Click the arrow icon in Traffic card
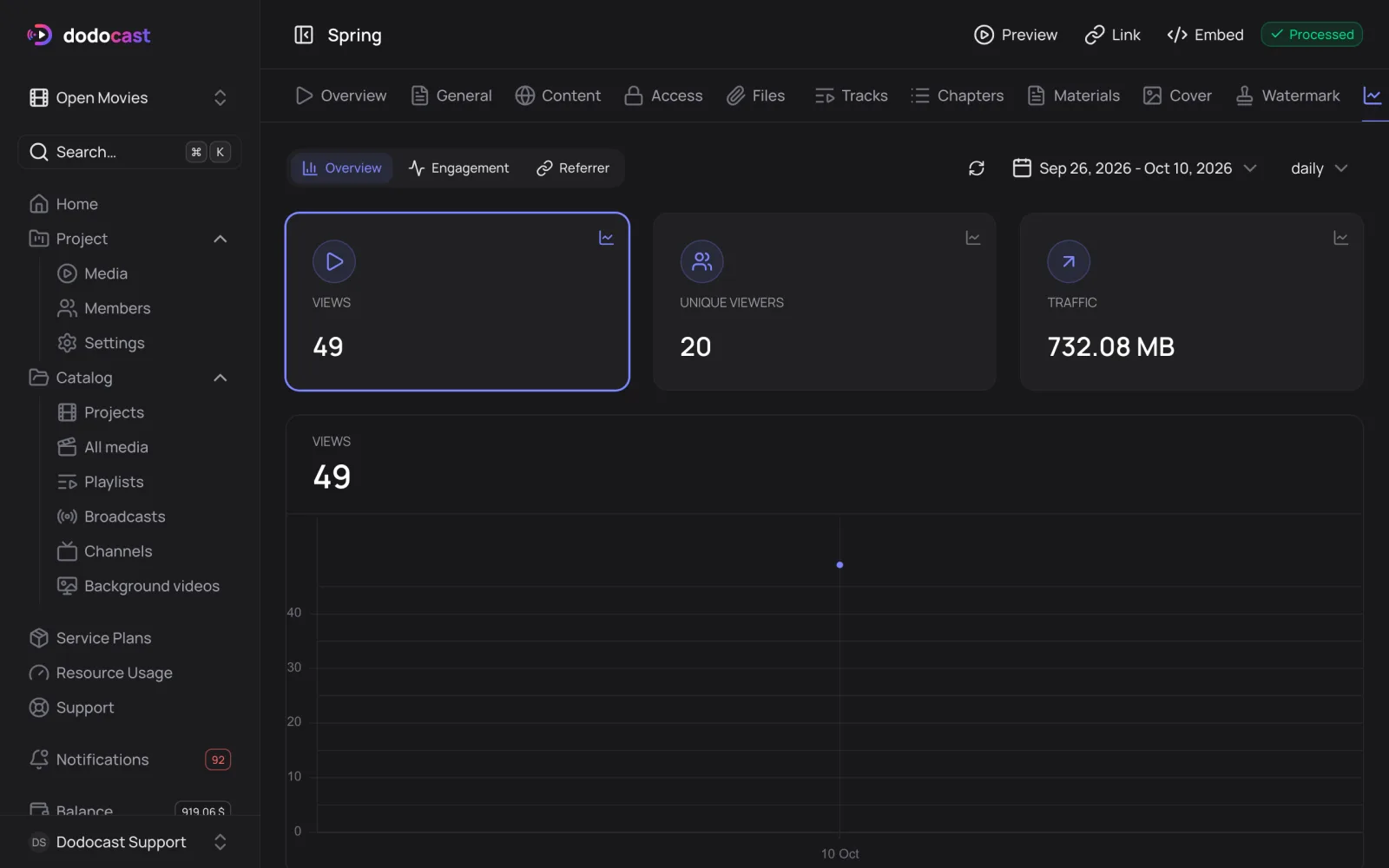1389x868 pixels. coord(1069,261)
